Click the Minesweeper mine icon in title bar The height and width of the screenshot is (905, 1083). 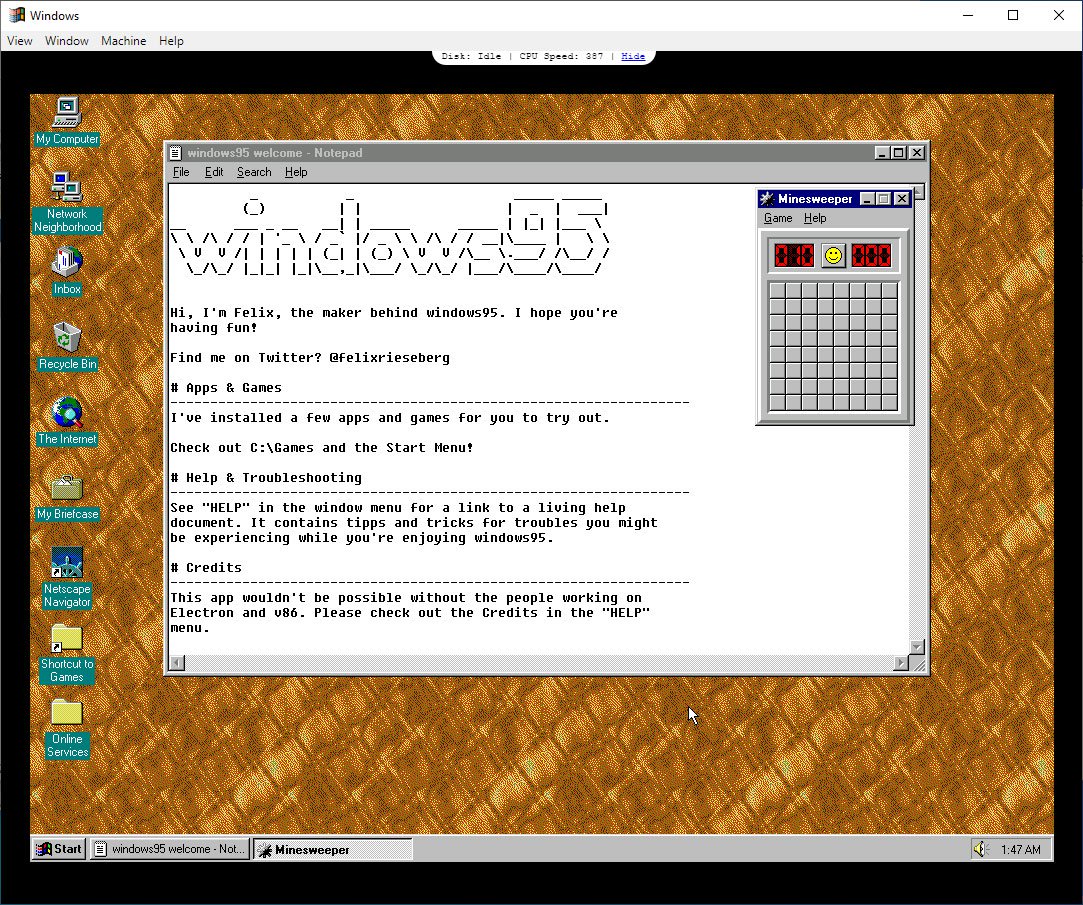pyautogui.click(x=767, y=199)
